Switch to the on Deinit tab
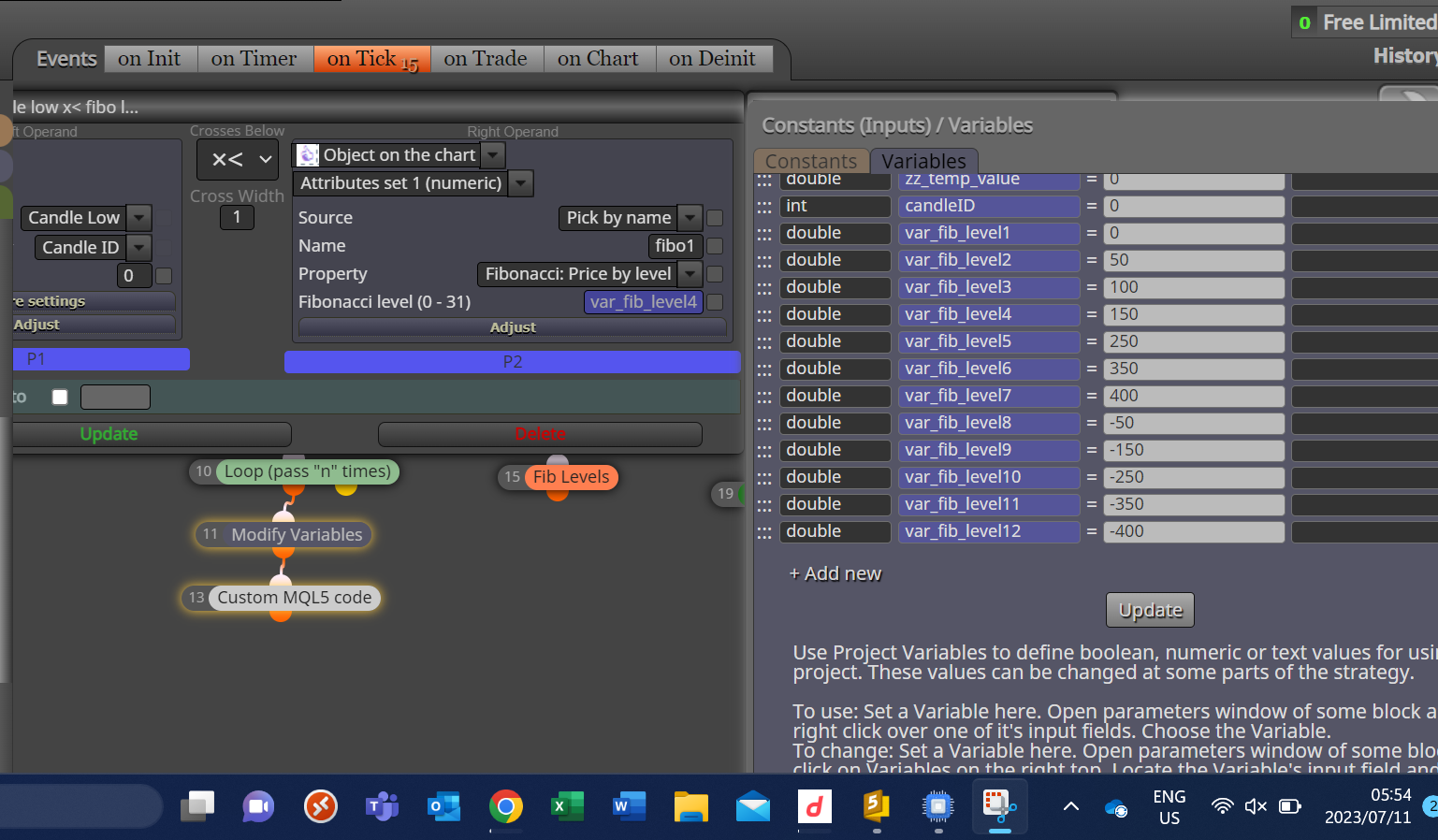The height and width of the screenshot is (840, 1438). [x=713, y=59]
